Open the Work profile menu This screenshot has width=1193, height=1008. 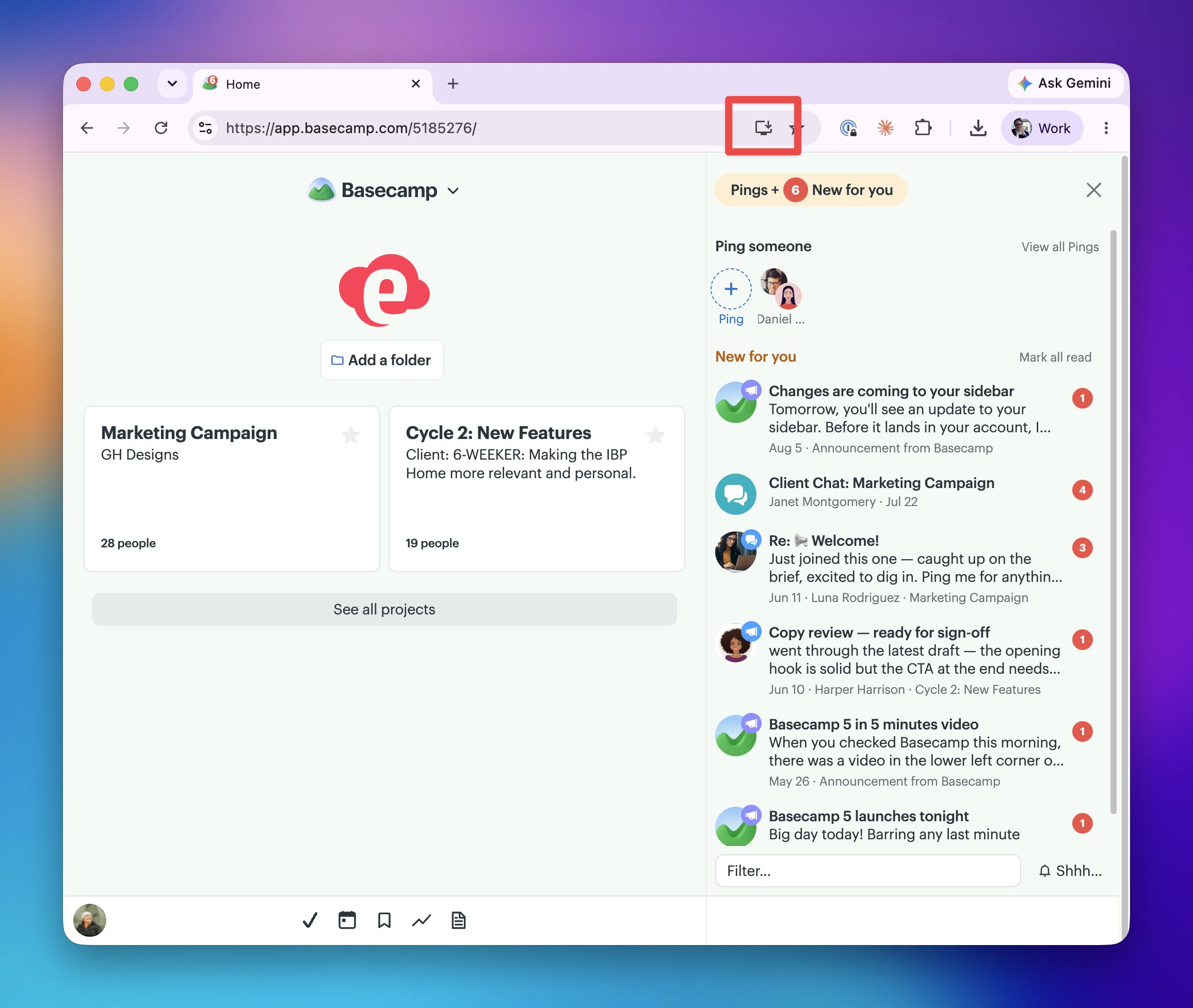click(1041, 128)
